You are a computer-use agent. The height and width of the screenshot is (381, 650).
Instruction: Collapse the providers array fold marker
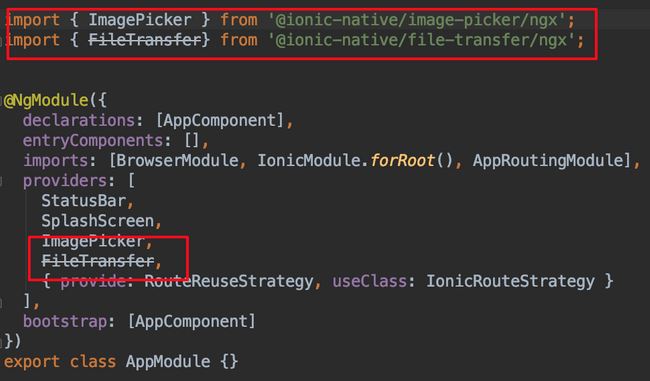tap(1, 181)
